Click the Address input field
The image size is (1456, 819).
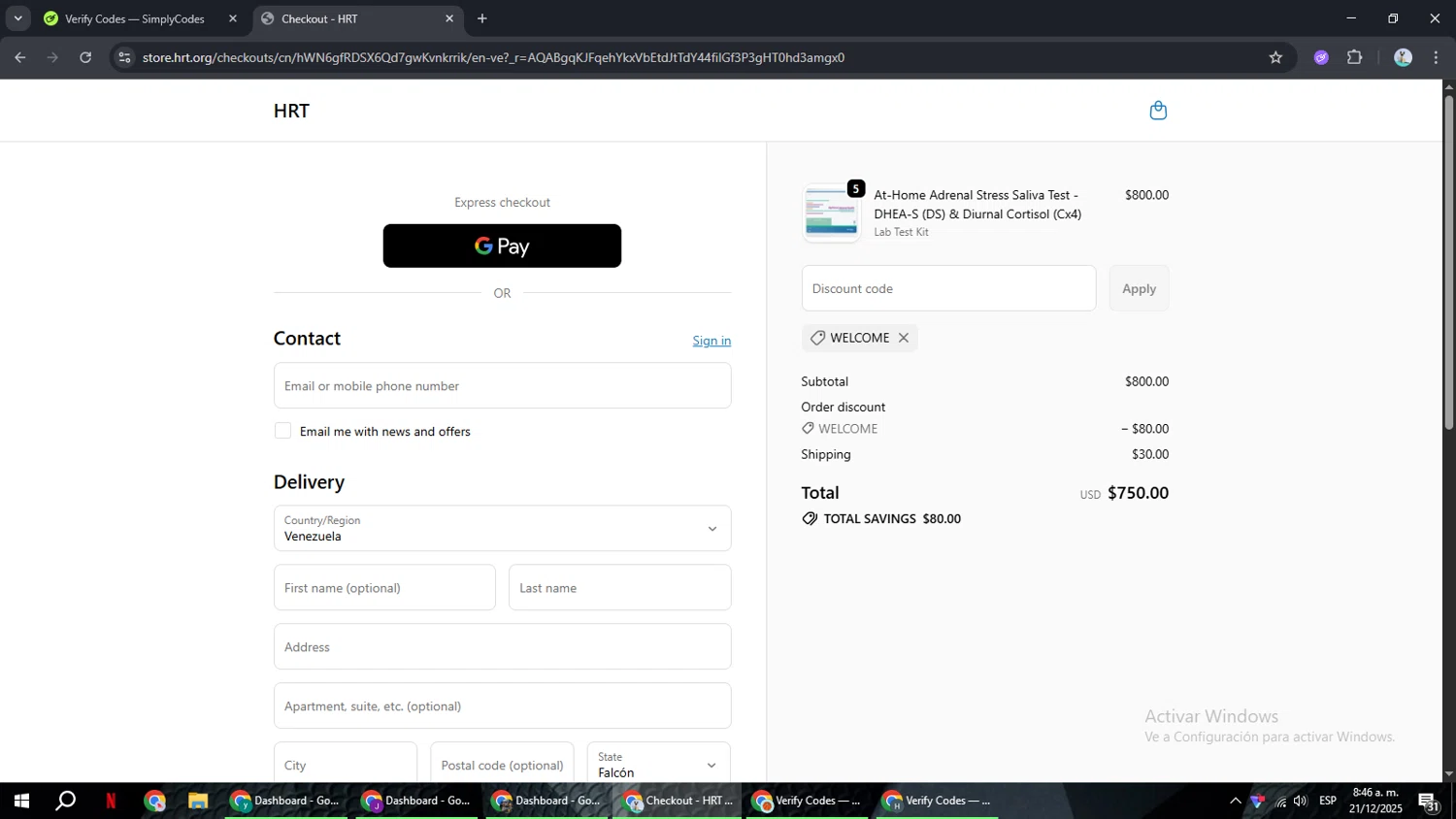[x=502, y=646]
